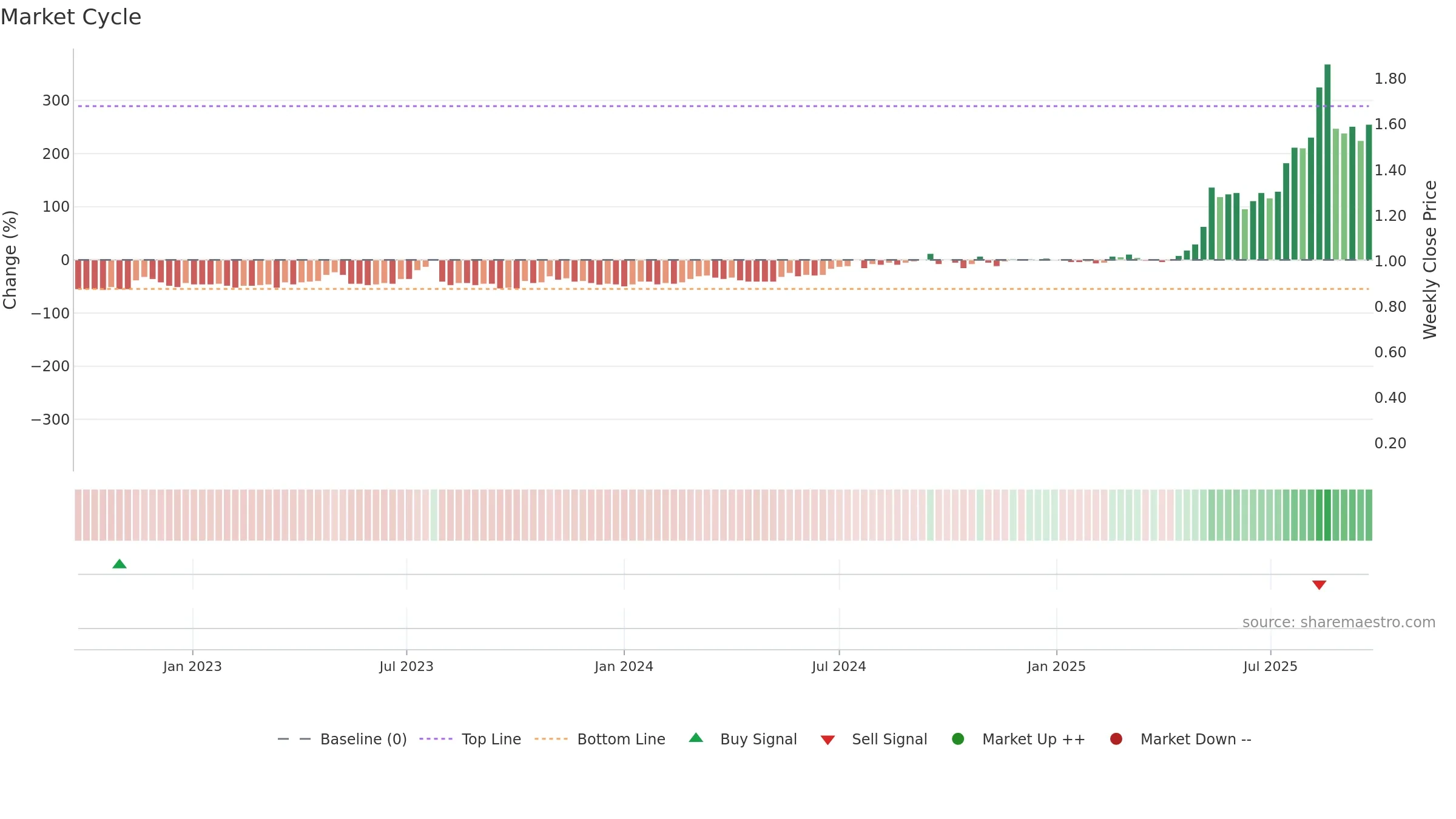Click the 1.00 tick on right axis
This screenshot has height=819, width=1456.
1390,261
